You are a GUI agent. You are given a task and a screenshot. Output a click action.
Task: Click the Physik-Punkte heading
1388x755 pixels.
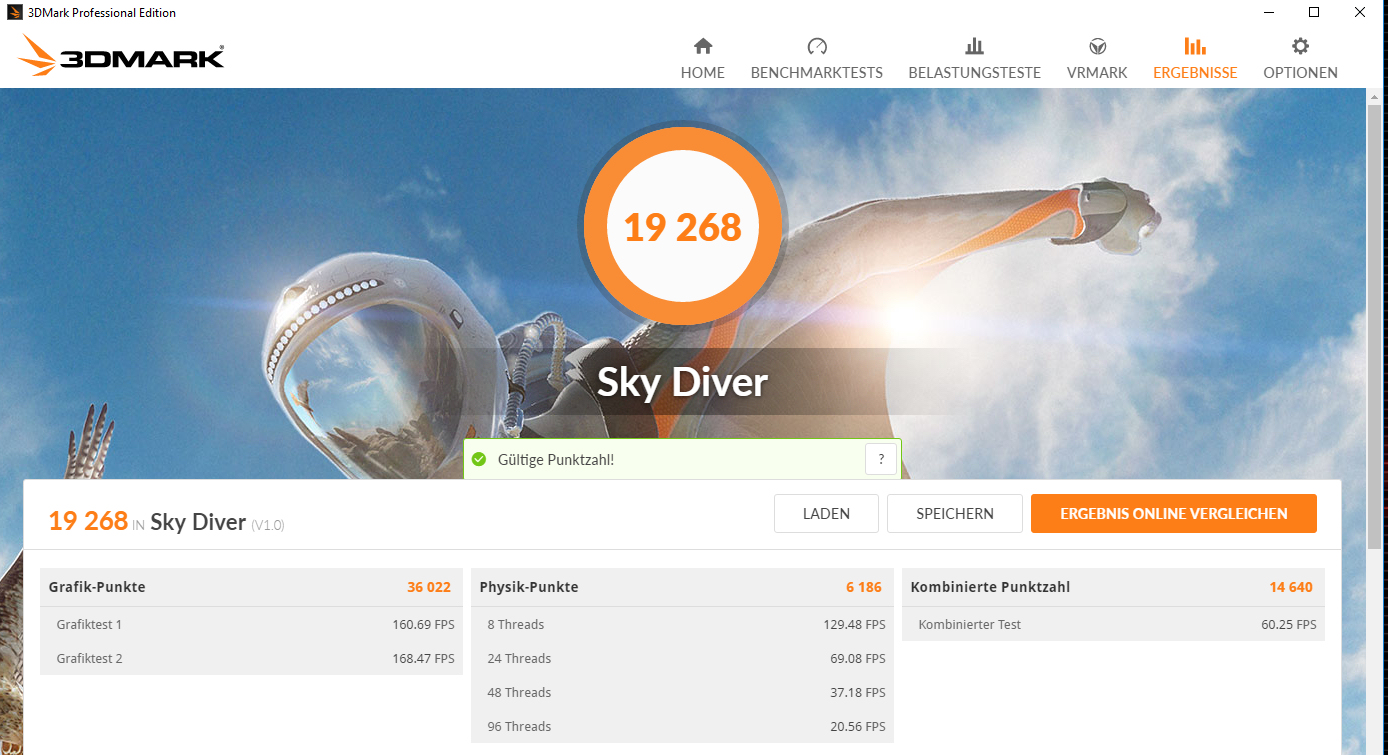coord(529,587)
